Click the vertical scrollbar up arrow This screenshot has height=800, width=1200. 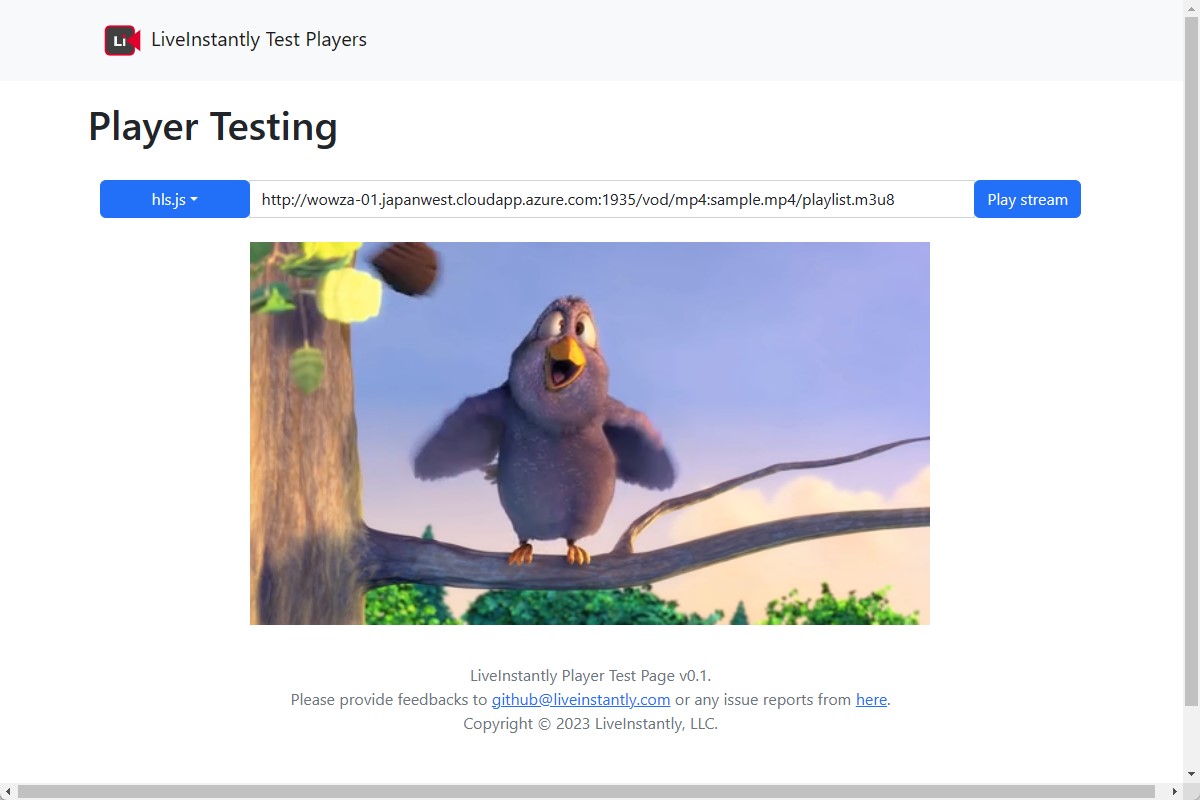pos(1191,8)
